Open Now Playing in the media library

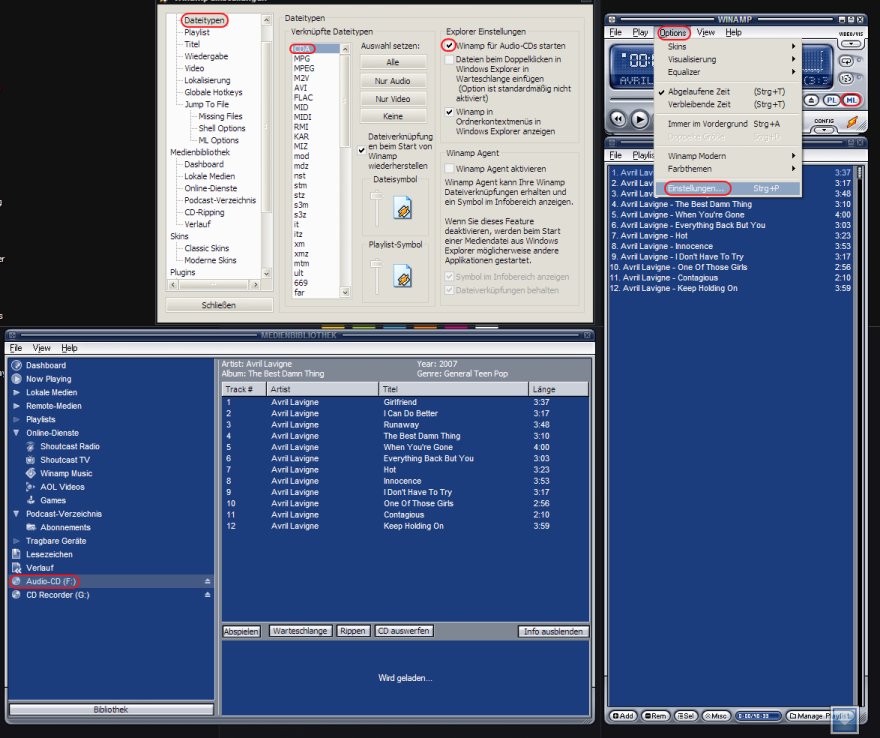49,379
